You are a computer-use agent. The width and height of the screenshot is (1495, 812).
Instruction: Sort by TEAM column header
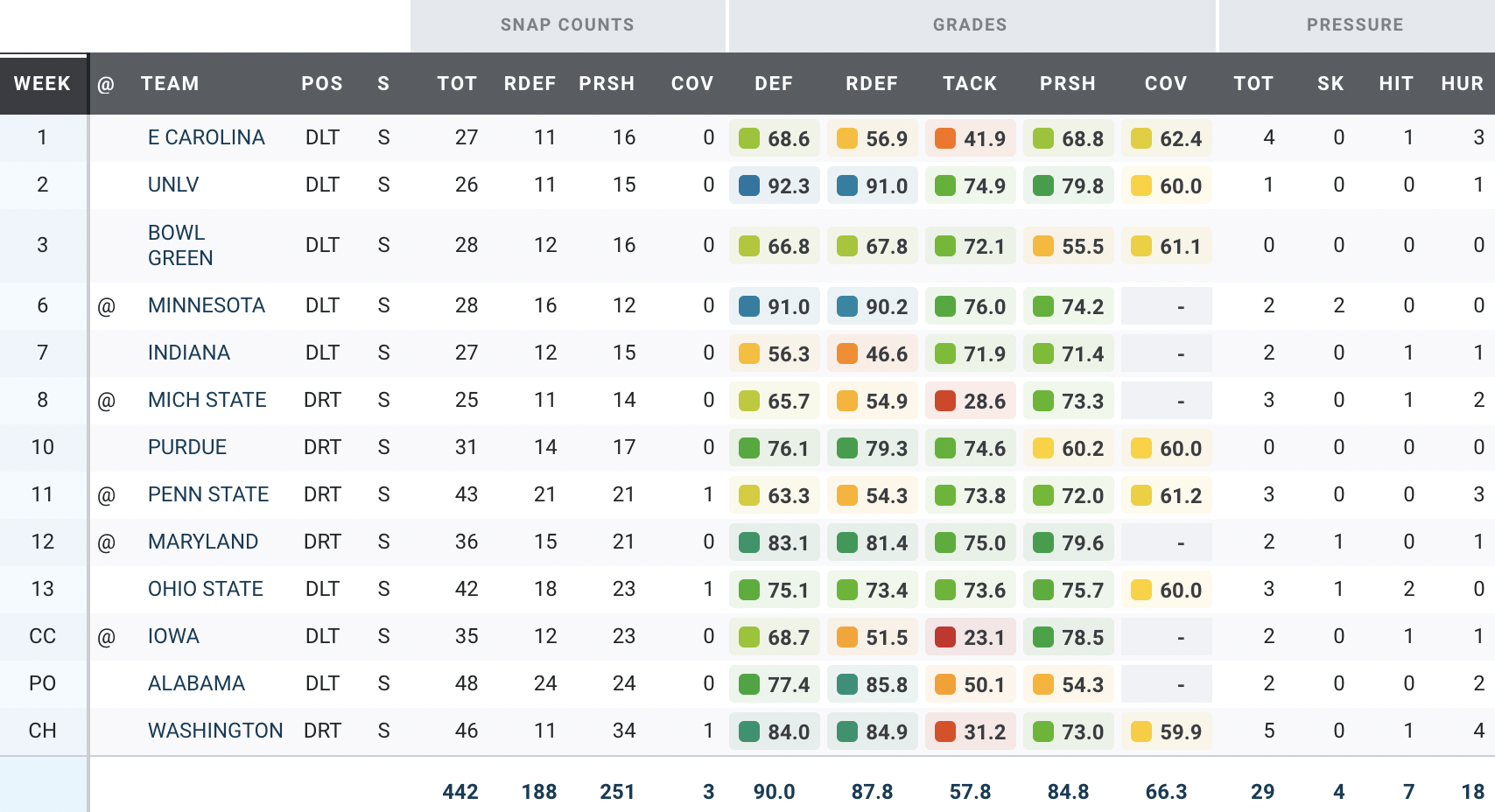(170, 84)
